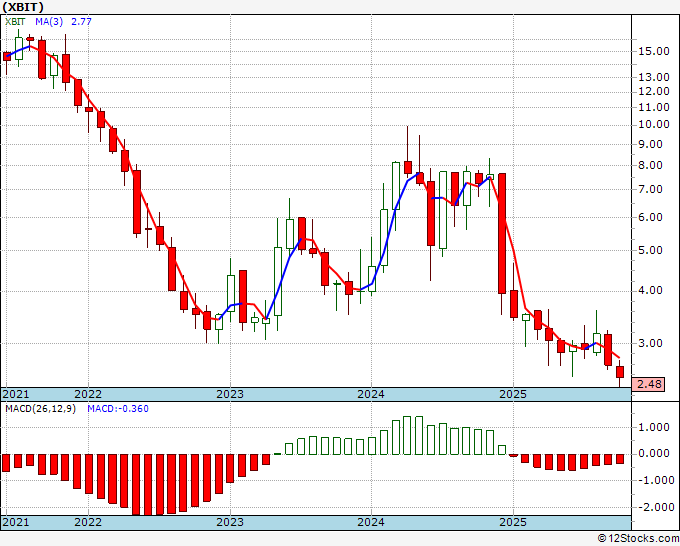Open the 12Stocks.com copyright link
This screenshot has height=546, width=680.
point(638,539)
